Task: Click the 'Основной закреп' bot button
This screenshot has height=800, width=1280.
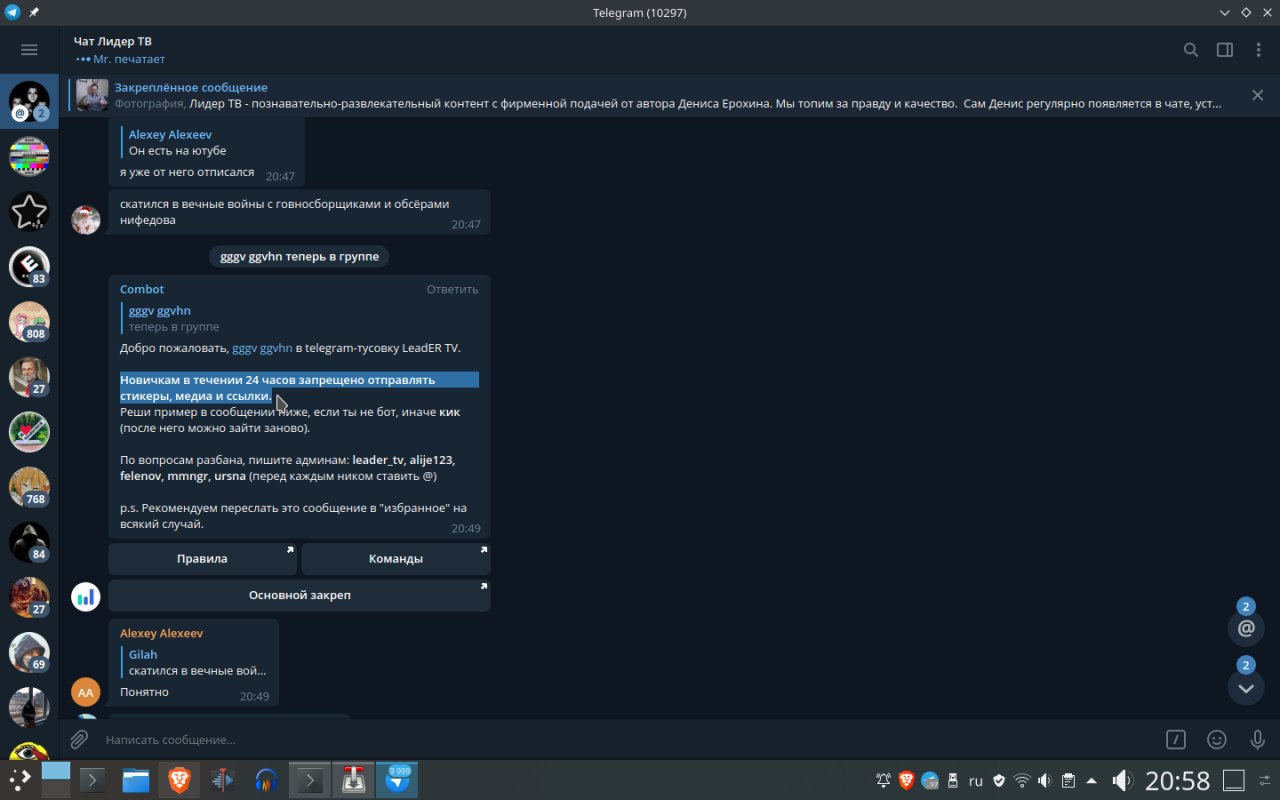Action: coord(299,595)
